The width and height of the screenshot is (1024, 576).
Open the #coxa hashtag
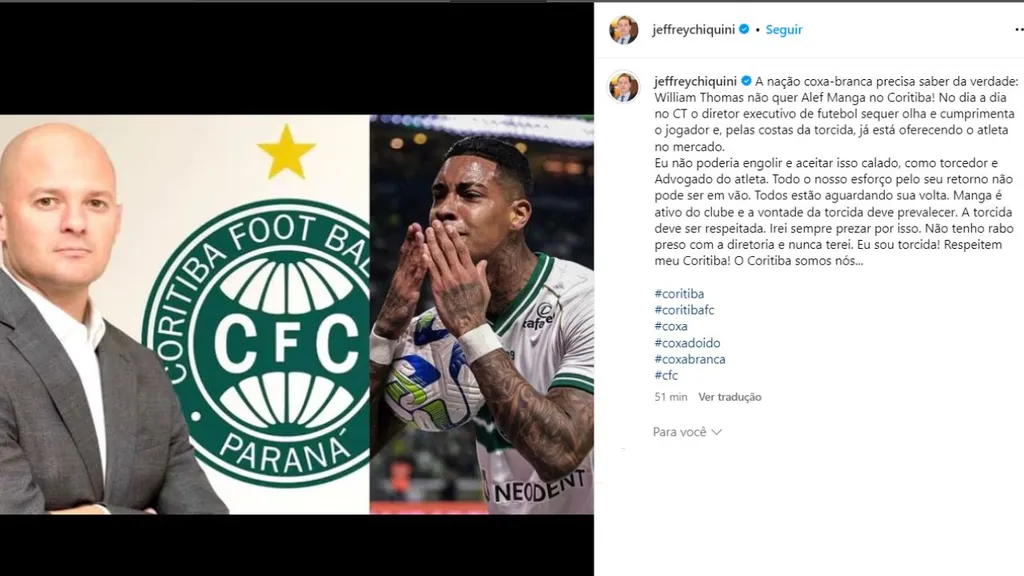(x=671, y=326)
